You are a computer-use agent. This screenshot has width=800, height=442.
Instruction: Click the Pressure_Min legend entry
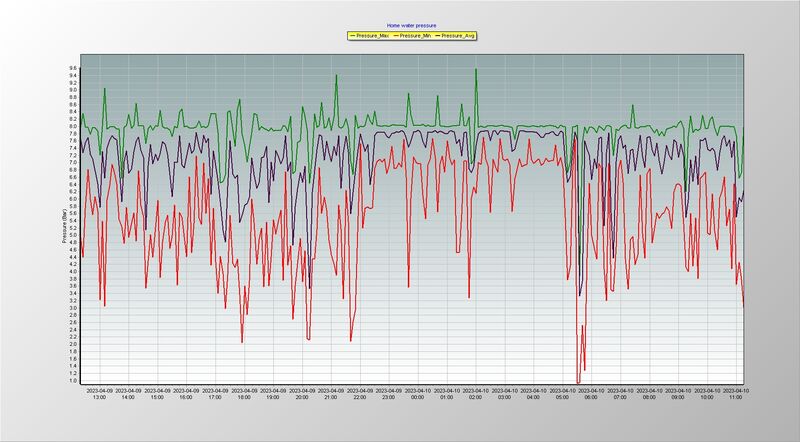[412, 36]
